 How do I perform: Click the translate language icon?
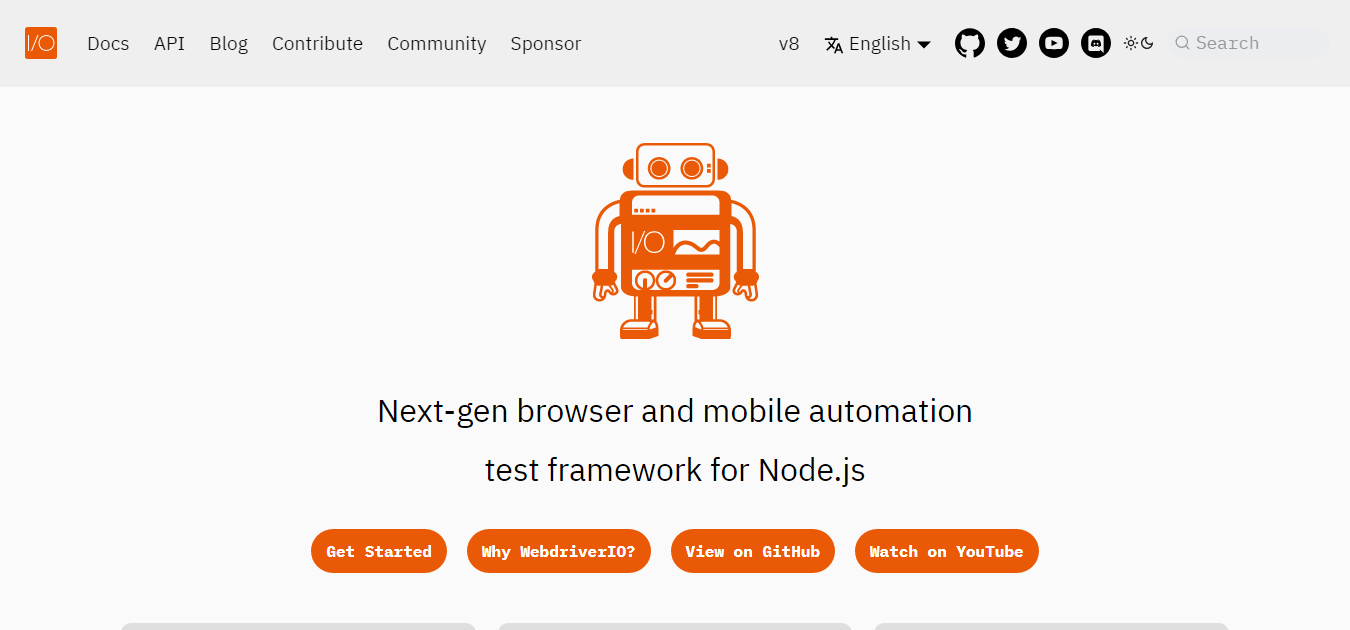coord(834,44)
